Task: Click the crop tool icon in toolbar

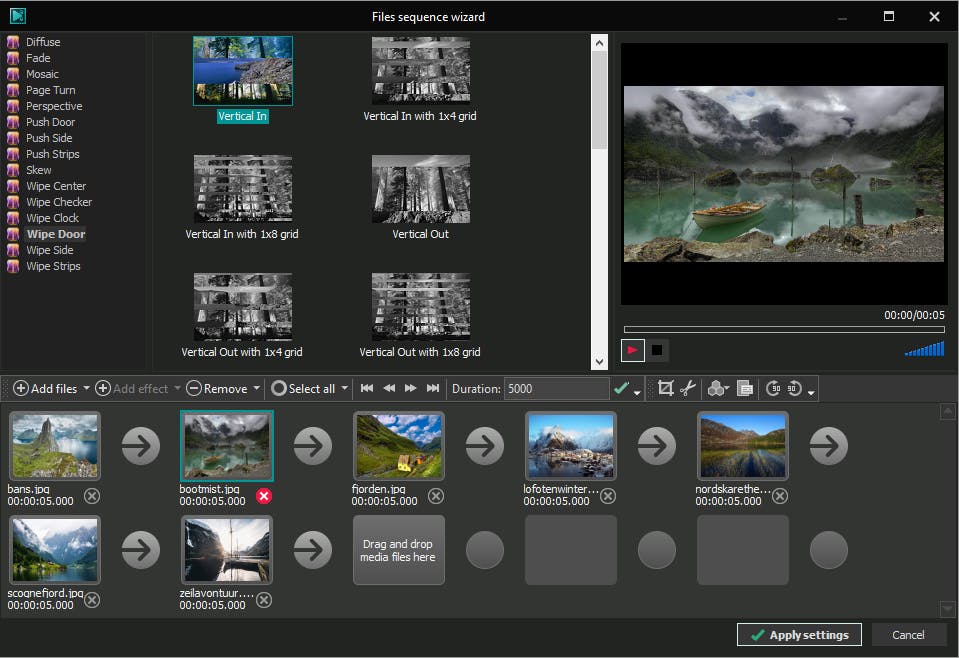Action: pos(666,388)
